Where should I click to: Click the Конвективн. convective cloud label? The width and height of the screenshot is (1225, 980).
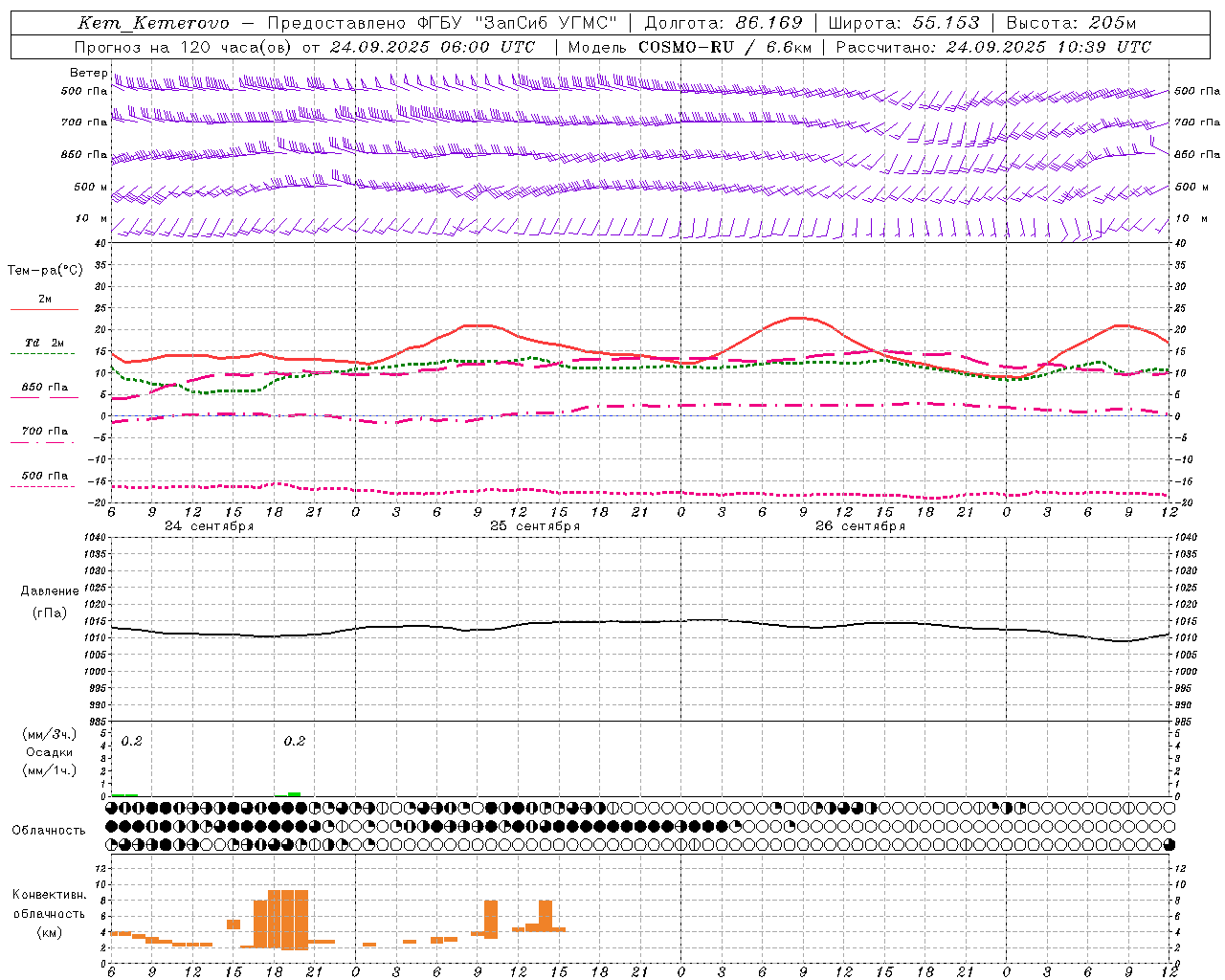[49, 895]
